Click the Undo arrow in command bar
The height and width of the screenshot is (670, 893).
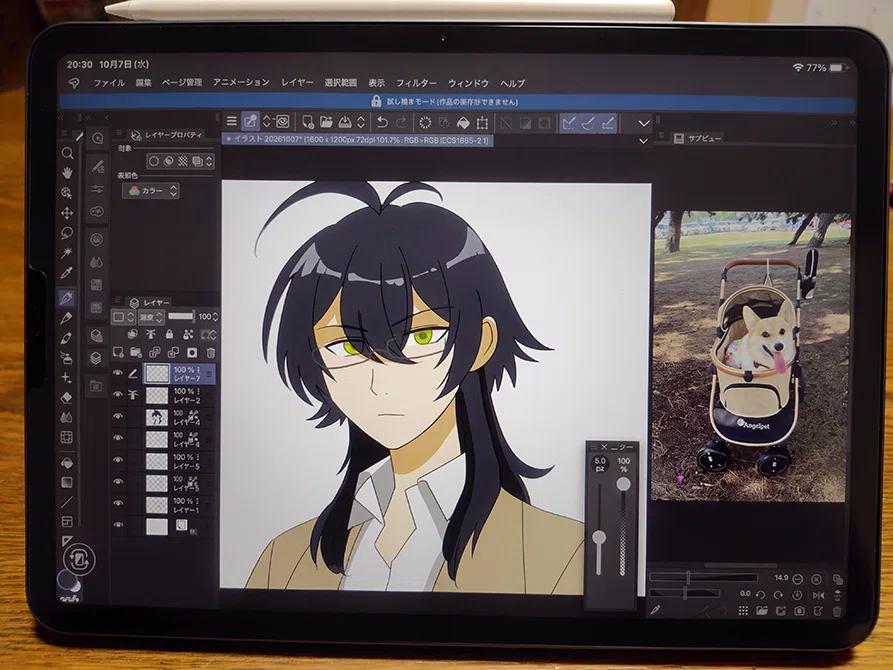(383, 122)
